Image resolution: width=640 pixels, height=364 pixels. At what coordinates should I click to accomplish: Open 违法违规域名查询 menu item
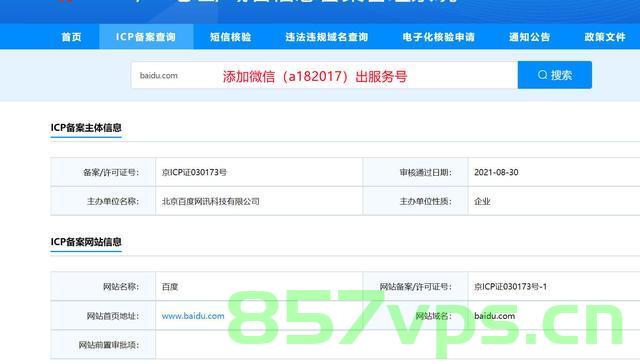(x=327, y=37)
